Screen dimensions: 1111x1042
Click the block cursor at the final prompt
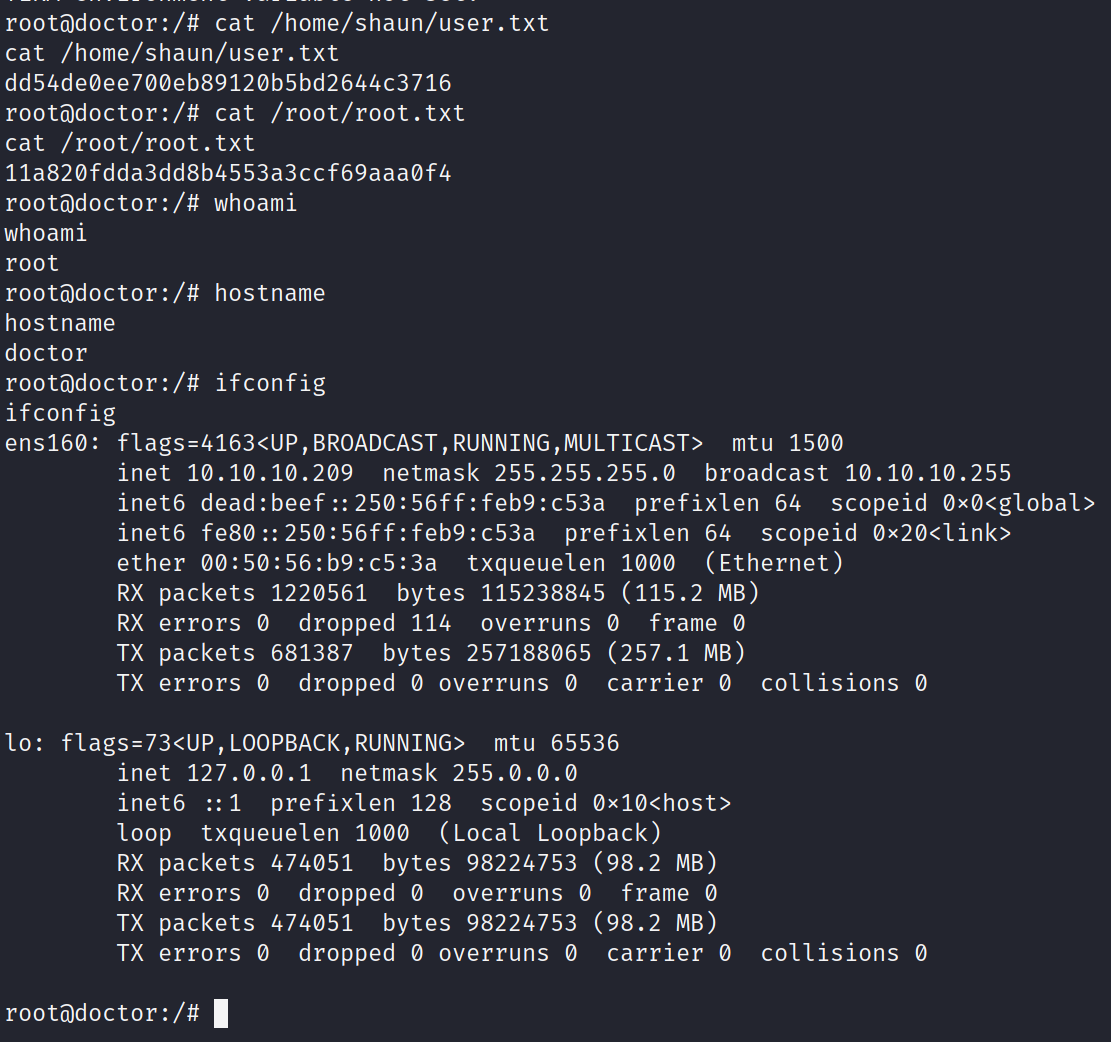221,1013
